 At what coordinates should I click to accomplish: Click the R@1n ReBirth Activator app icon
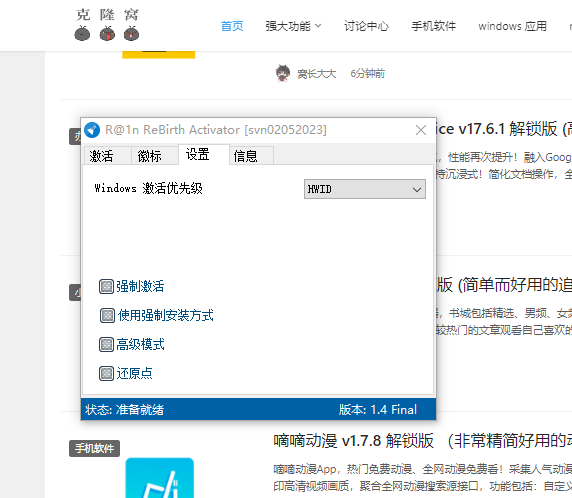tap(92, 130)
